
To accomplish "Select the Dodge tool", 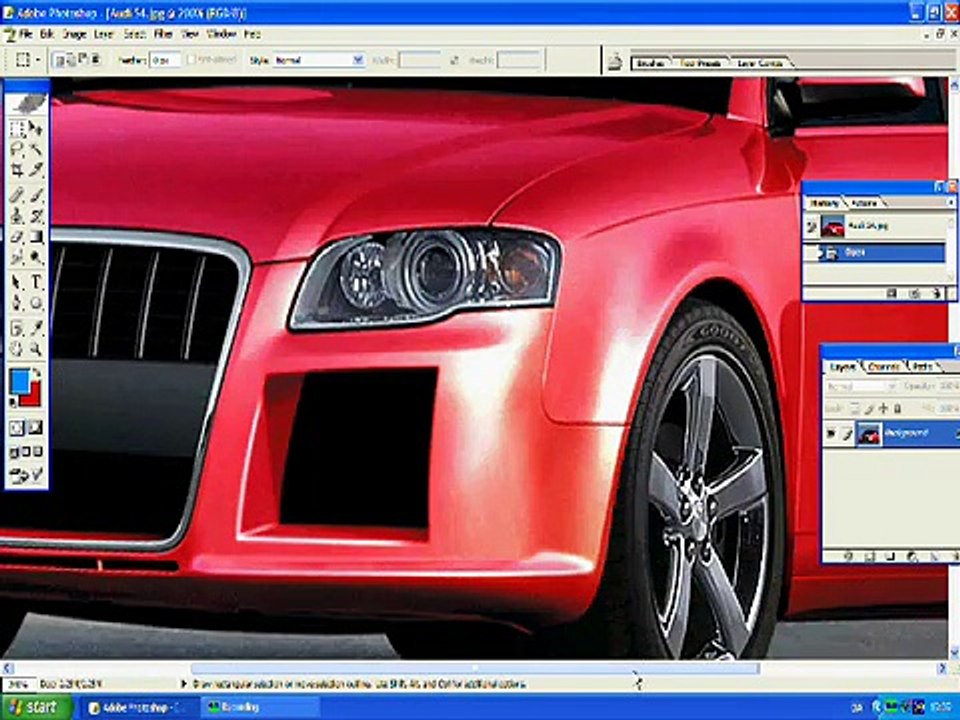I will click(36, 257).
